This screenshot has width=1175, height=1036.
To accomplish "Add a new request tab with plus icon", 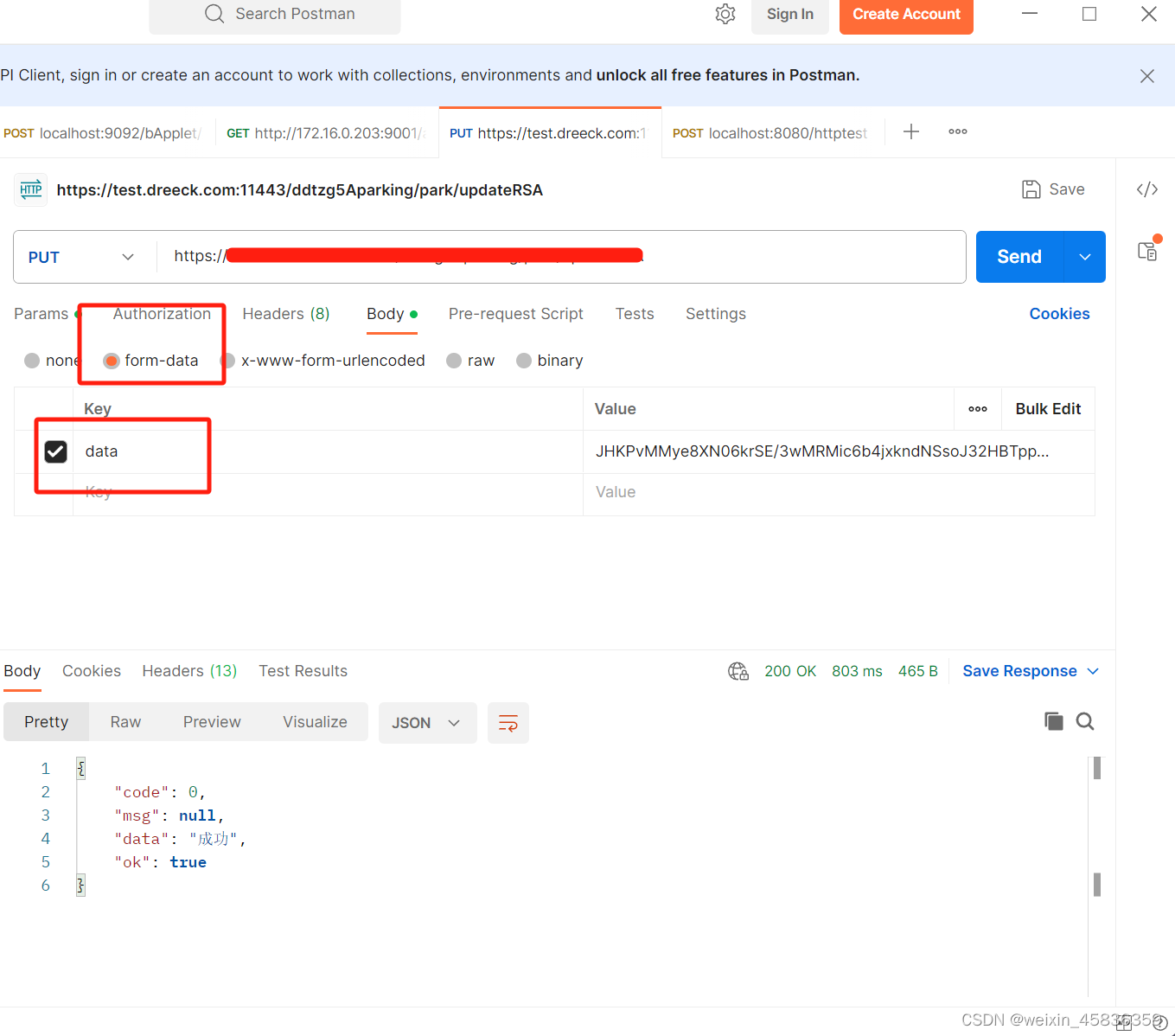I will (x=911, y=131).
